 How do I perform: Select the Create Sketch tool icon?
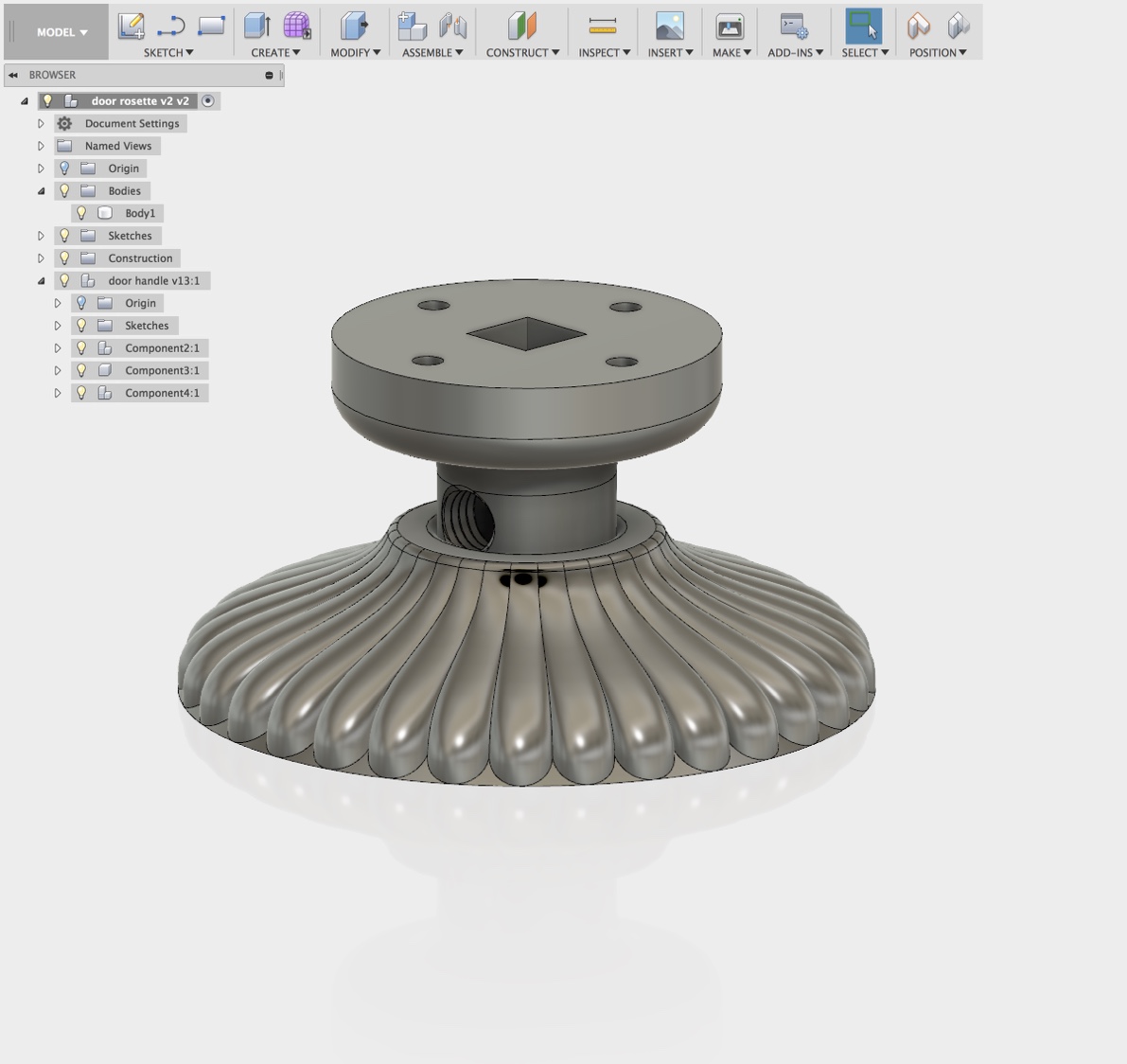pos(132,27)
